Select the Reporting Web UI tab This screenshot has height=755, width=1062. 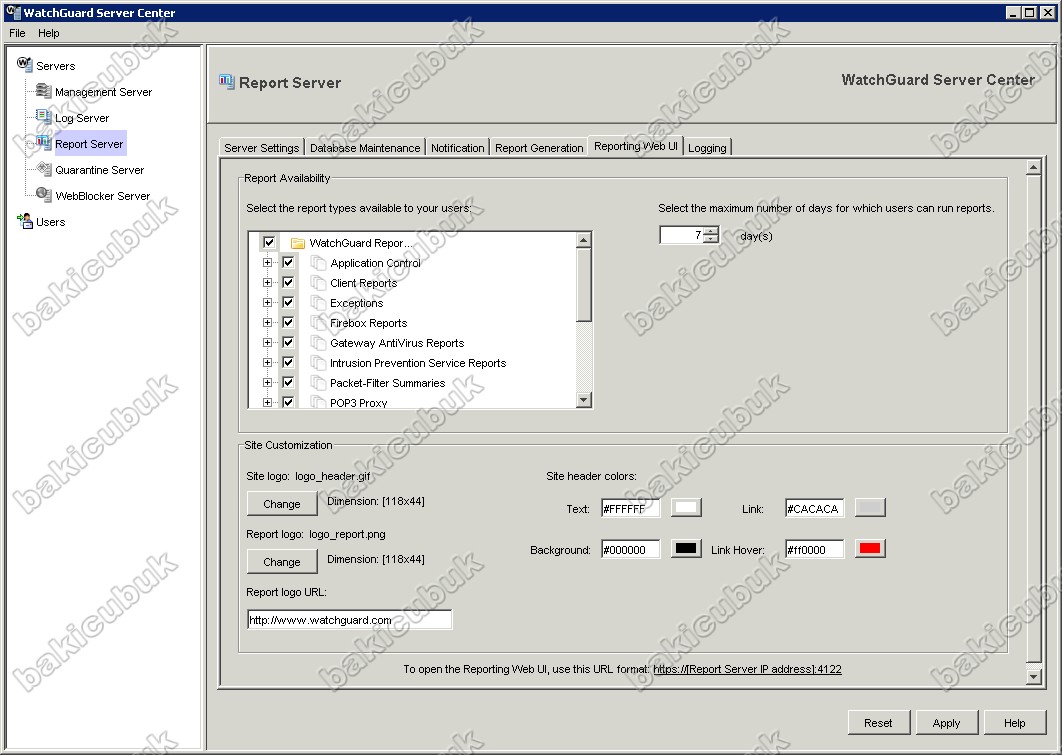pos(636,146)
